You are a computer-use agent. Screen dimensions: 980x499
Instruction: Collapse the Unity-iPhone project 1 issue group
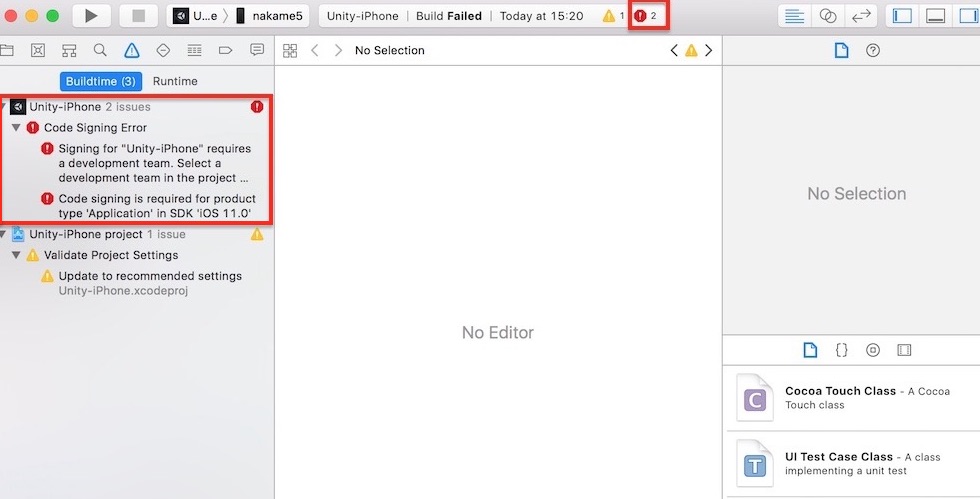point(3,234)
